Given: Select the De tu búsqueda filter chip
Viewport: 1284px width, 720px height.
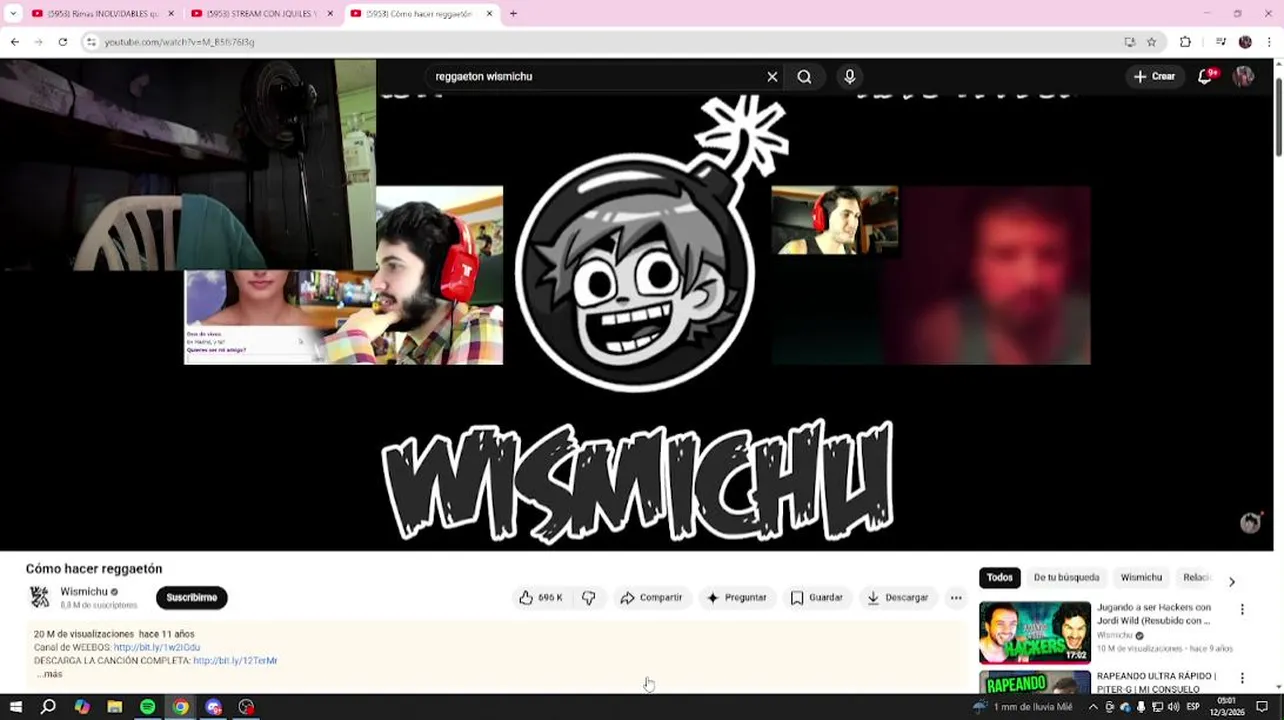Looking at the screenshot, I should pyautogui.click(x=1066, y=578).
